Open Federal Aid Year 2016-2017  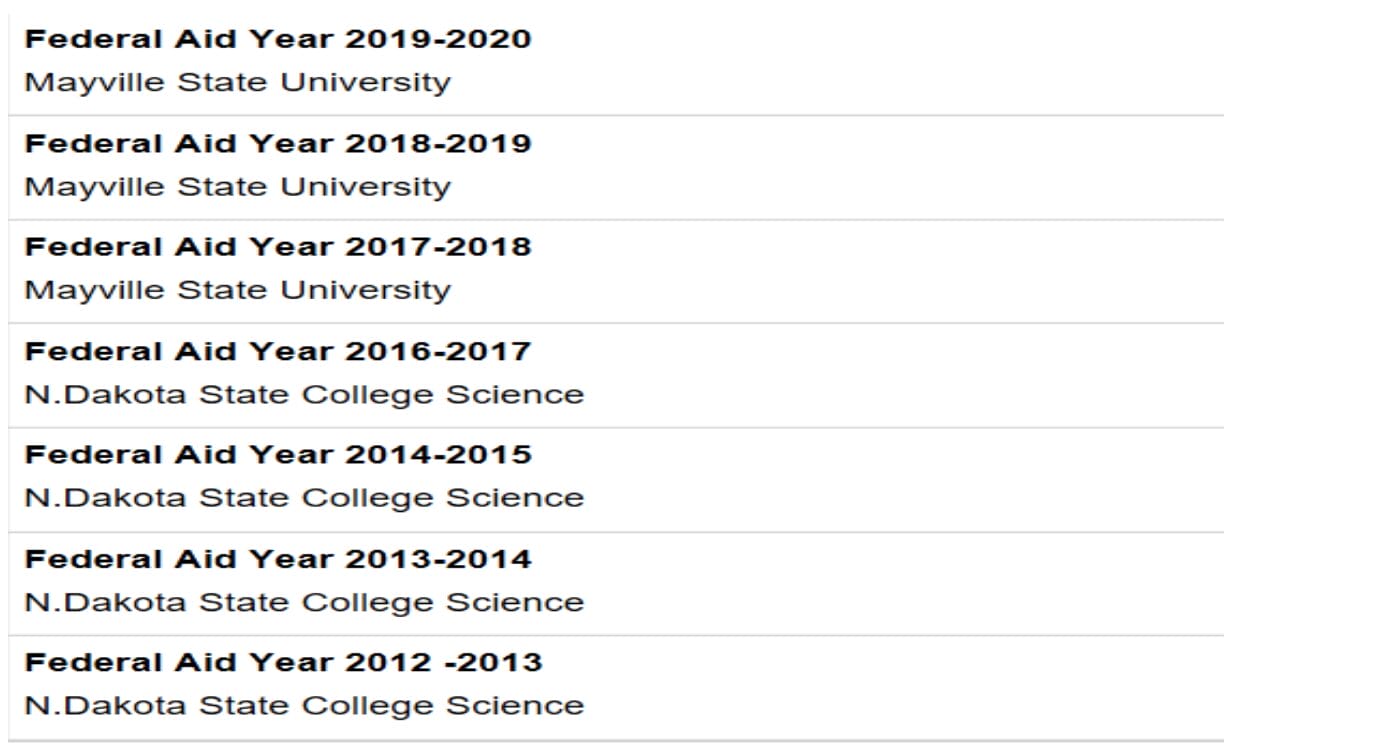click(x=277, y=351)
